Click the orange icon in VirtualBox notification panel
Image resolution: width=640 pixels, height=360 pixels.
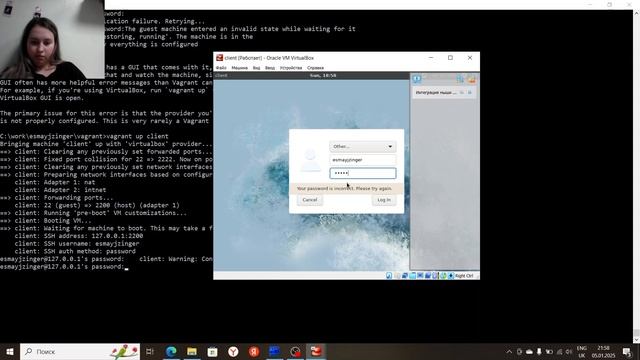click(x=471, y=79)
